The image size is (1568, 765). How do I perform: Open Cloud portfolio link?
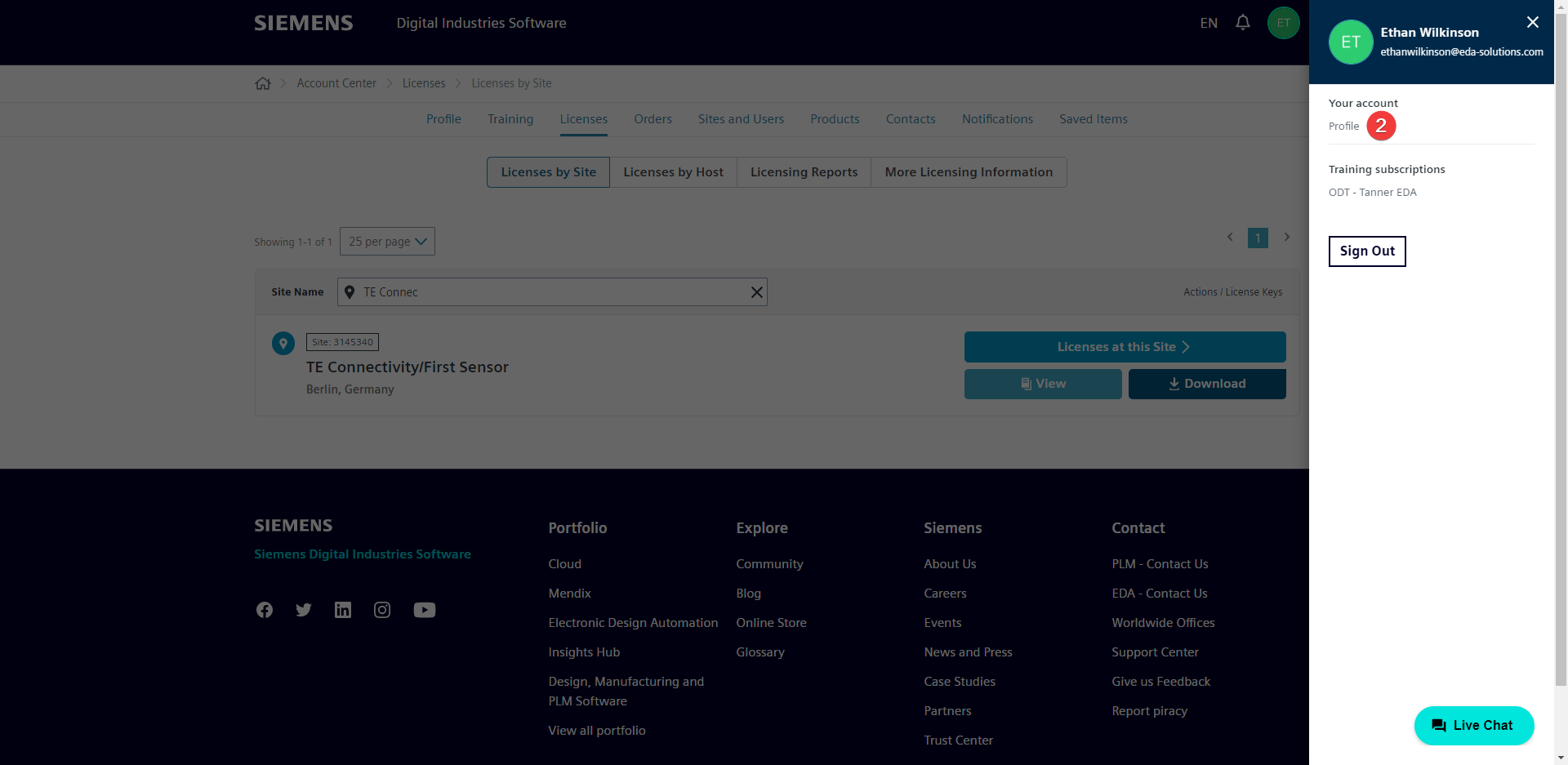pos(565,564)
